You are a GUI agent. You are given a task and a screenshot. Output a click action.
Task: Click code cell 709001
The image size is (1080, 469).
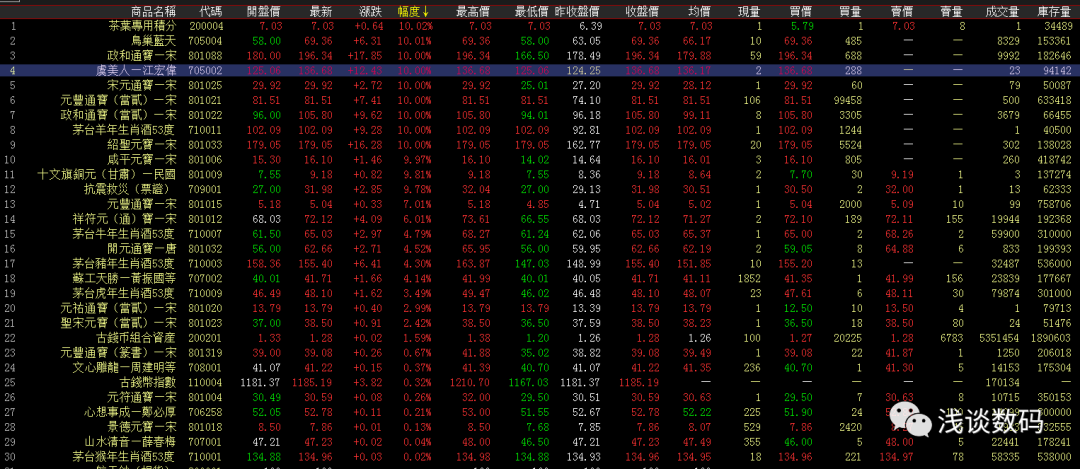pyautogui.click(x=205, y=188)
